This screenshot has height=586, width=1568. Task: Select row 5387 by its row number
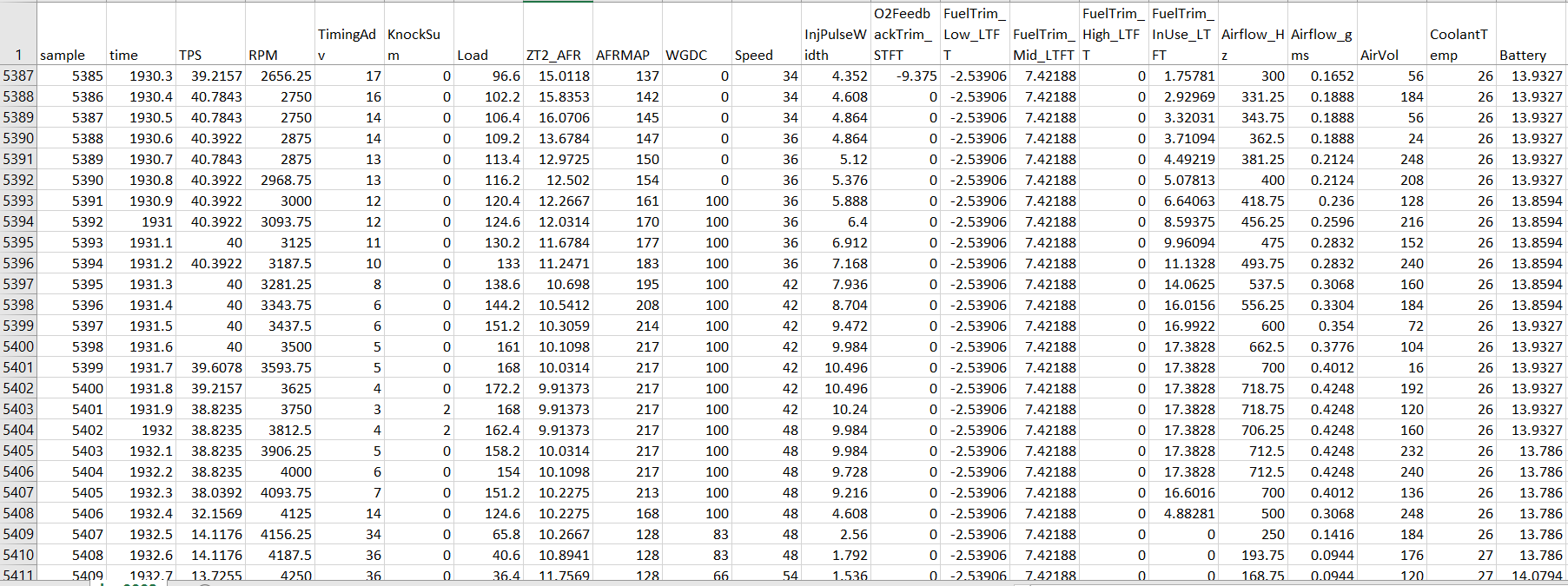click(18, 76)
